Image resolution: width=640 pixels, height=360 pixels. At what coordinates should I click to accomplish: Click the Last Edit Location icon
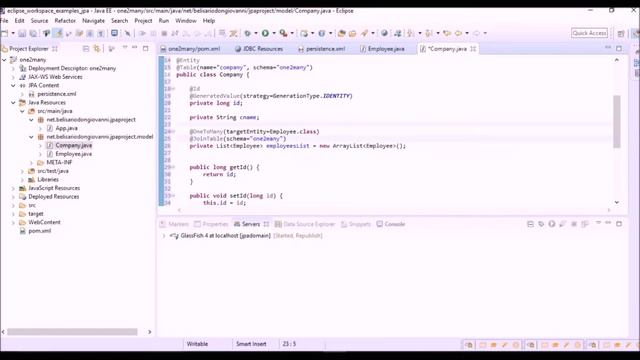tap(447, 33)
